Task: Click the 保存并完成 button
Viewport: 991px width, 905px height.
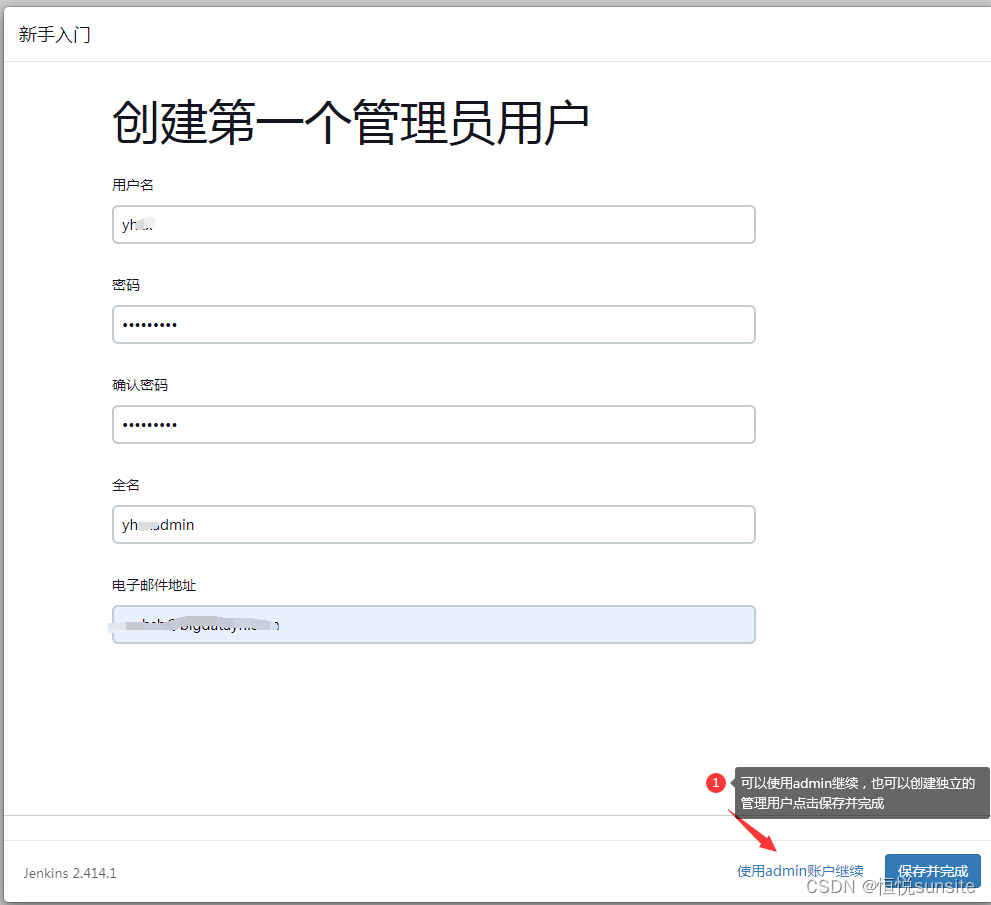Action: (x=932, y=870)
